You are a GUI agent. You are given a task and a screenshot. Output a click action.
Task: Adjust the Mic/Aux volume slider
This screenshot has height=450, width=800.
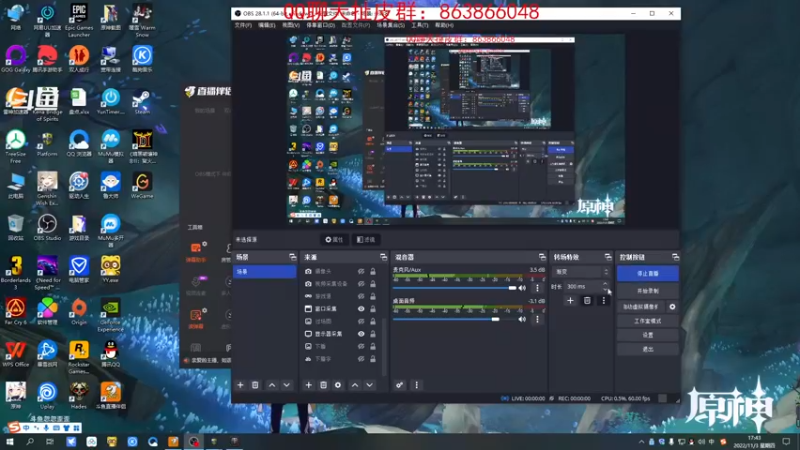point(455,288)
